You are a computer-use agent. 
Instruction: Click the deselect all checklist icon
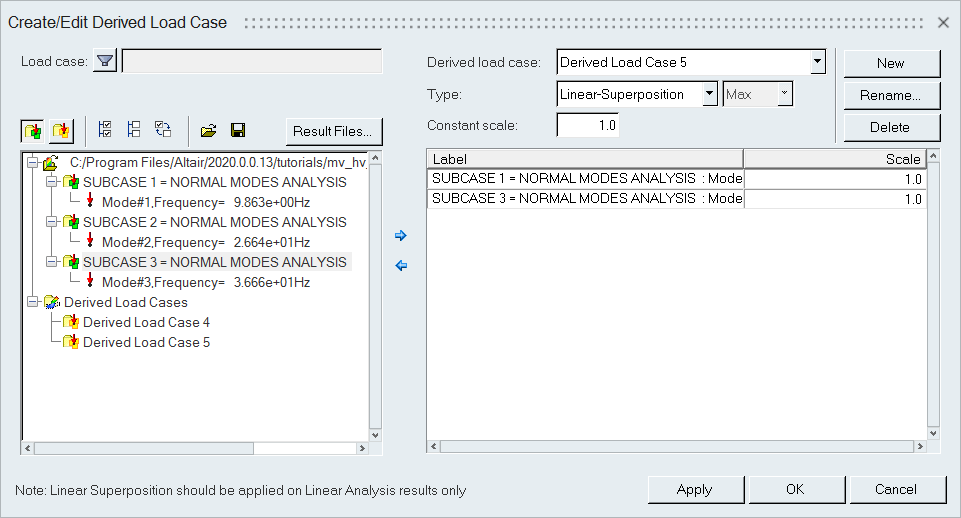133,130
